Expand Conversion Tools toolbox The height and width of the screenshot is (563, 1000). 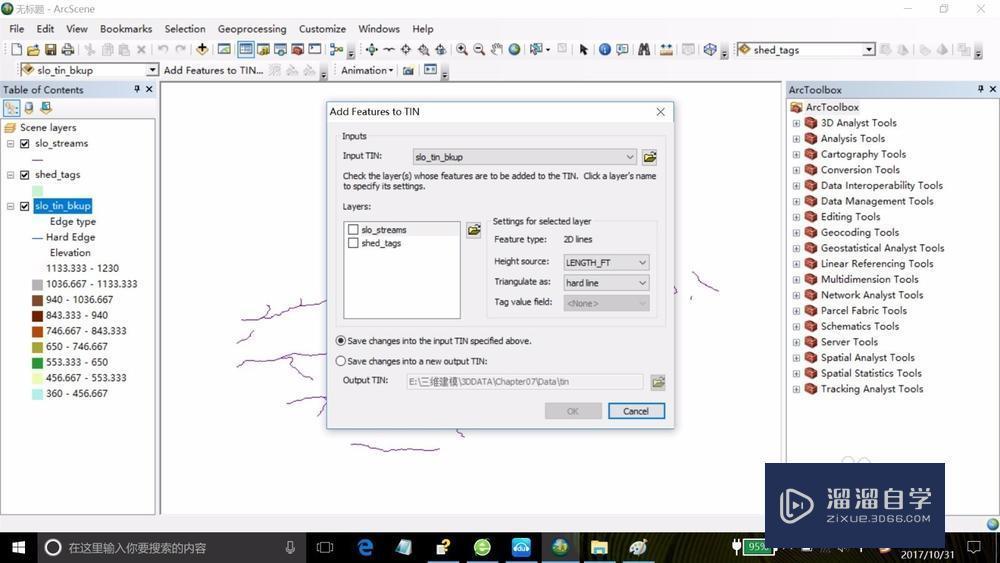(796, 170)
